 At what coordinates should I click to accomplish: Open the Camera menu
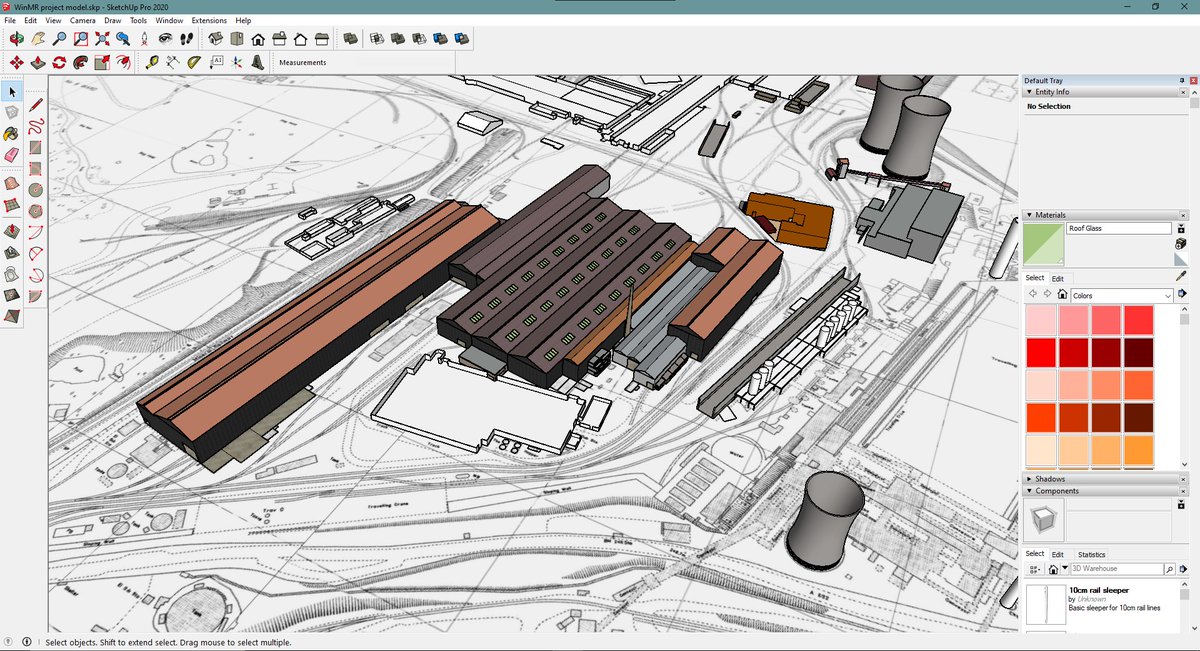83,20
